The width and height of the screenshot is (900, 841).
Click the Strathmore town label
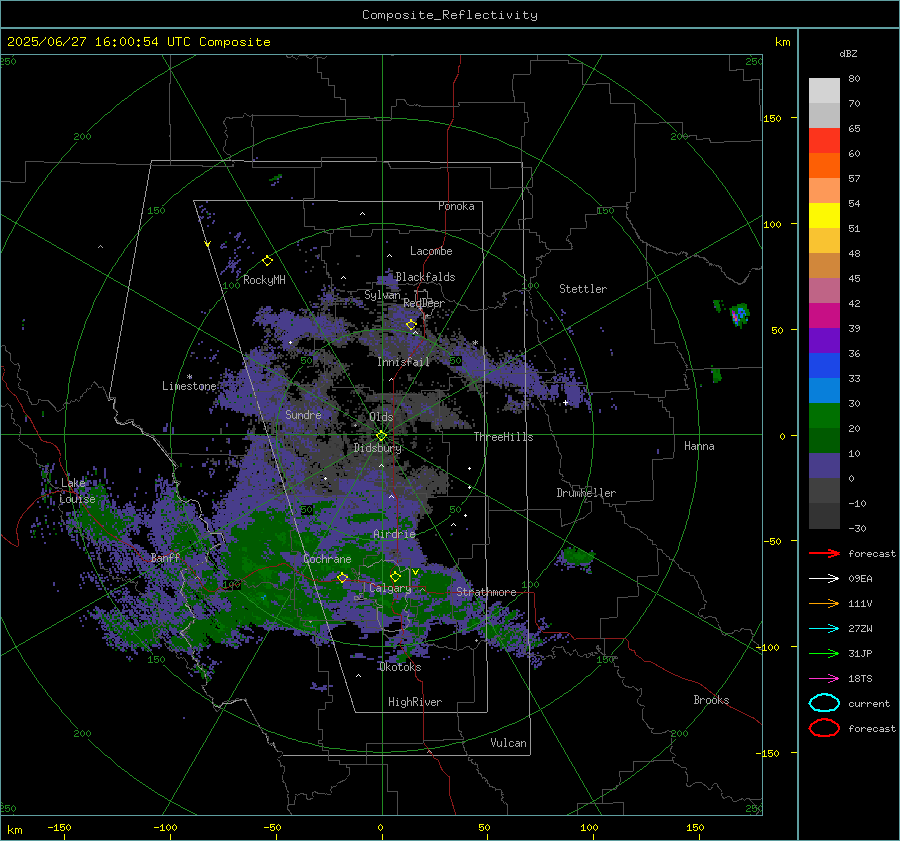[486, 592]
